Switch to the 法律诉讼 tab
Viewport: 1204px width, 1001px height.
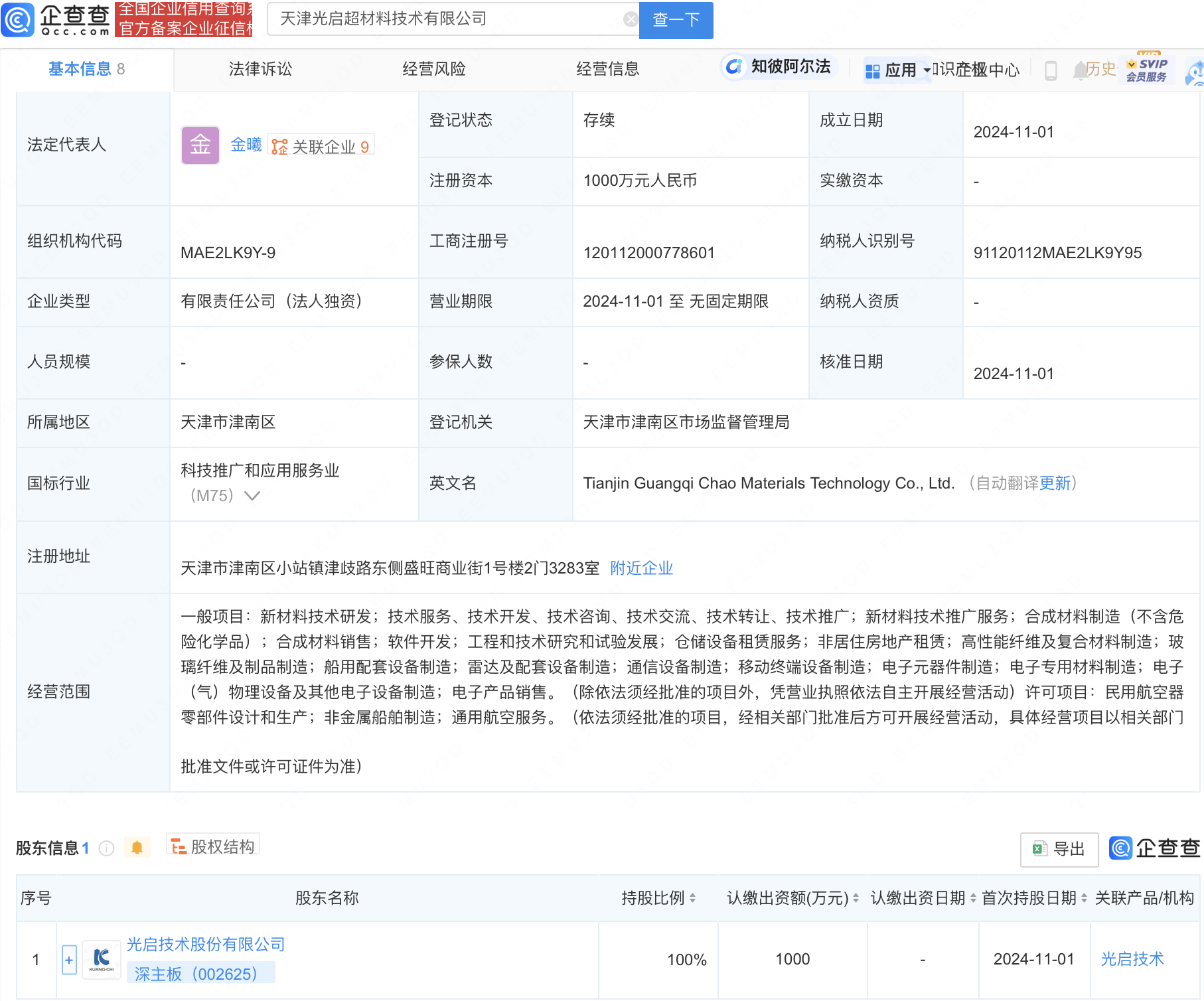[x=260, y=68]
